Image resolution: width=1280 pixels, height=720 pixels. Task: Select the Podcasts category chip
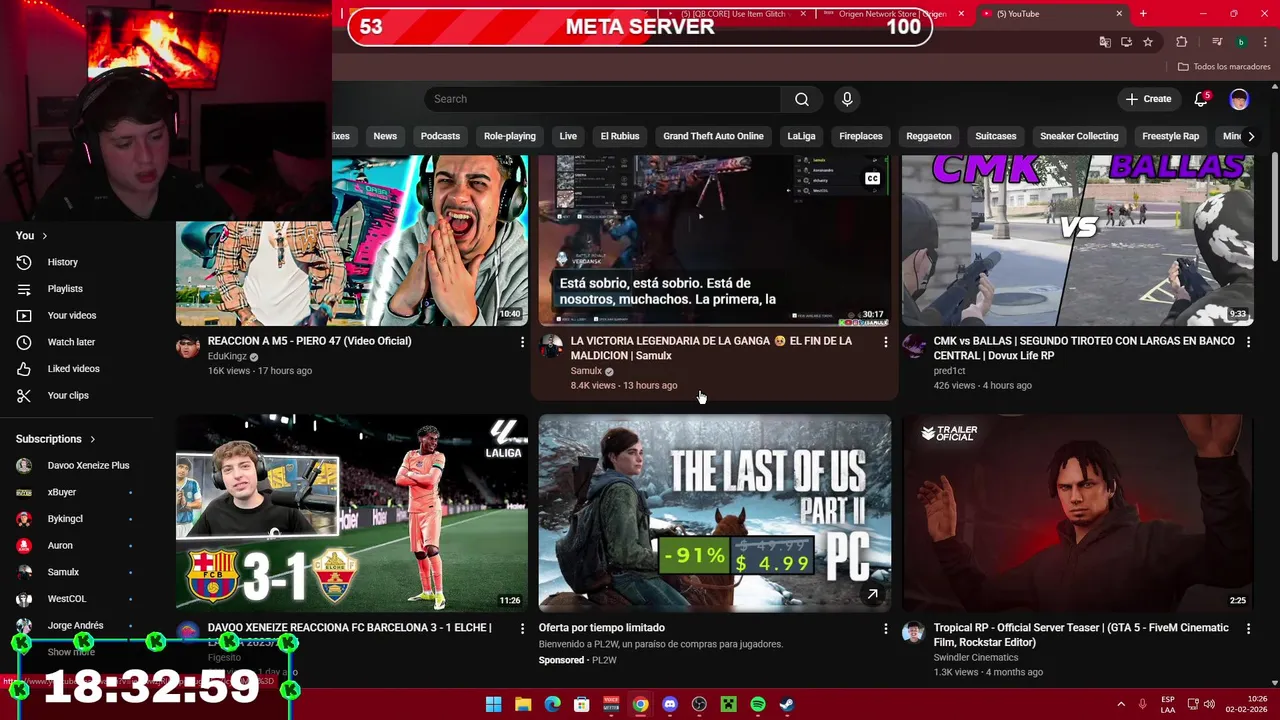(440, 136)
